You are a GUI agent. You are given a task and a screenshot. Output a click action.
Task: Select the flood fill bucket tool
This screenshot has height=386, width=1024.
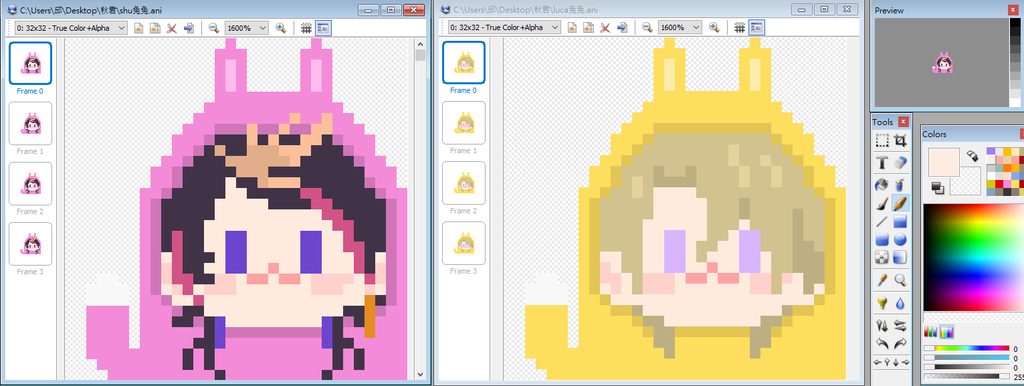pos(882,185)
